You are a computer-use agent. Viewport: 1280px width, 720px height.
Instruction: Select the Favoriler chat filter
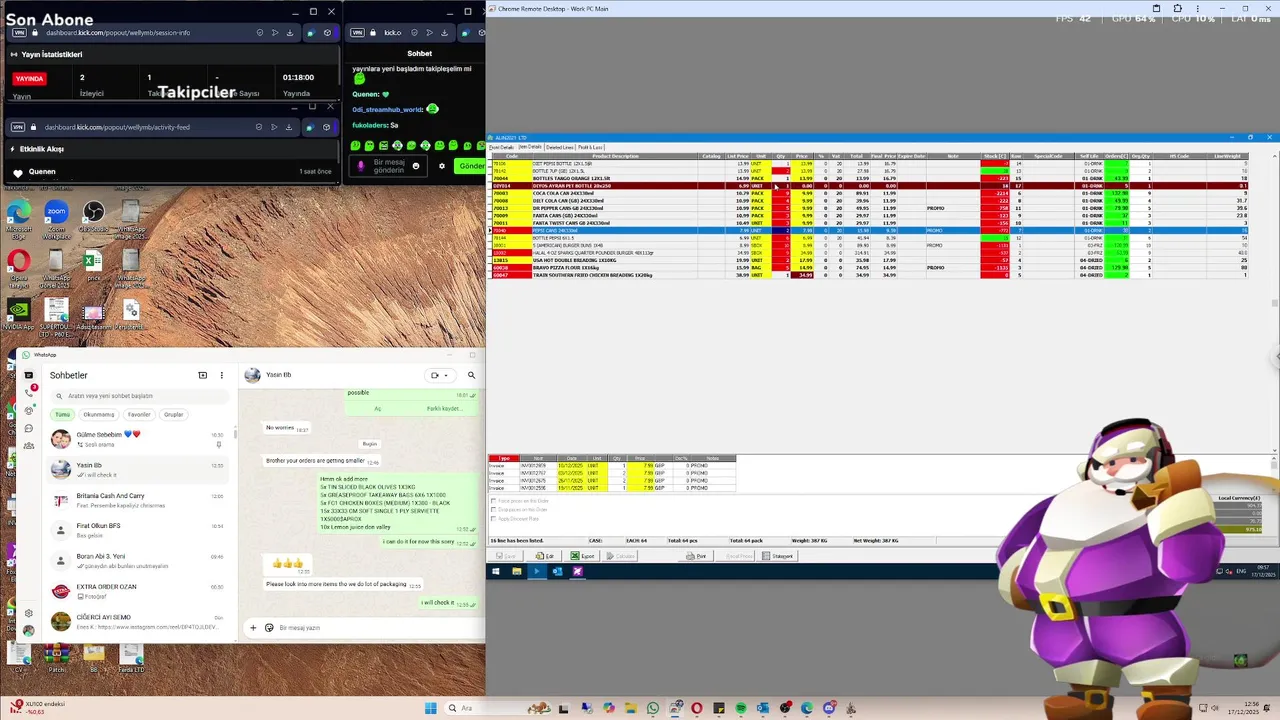[139, 414]
